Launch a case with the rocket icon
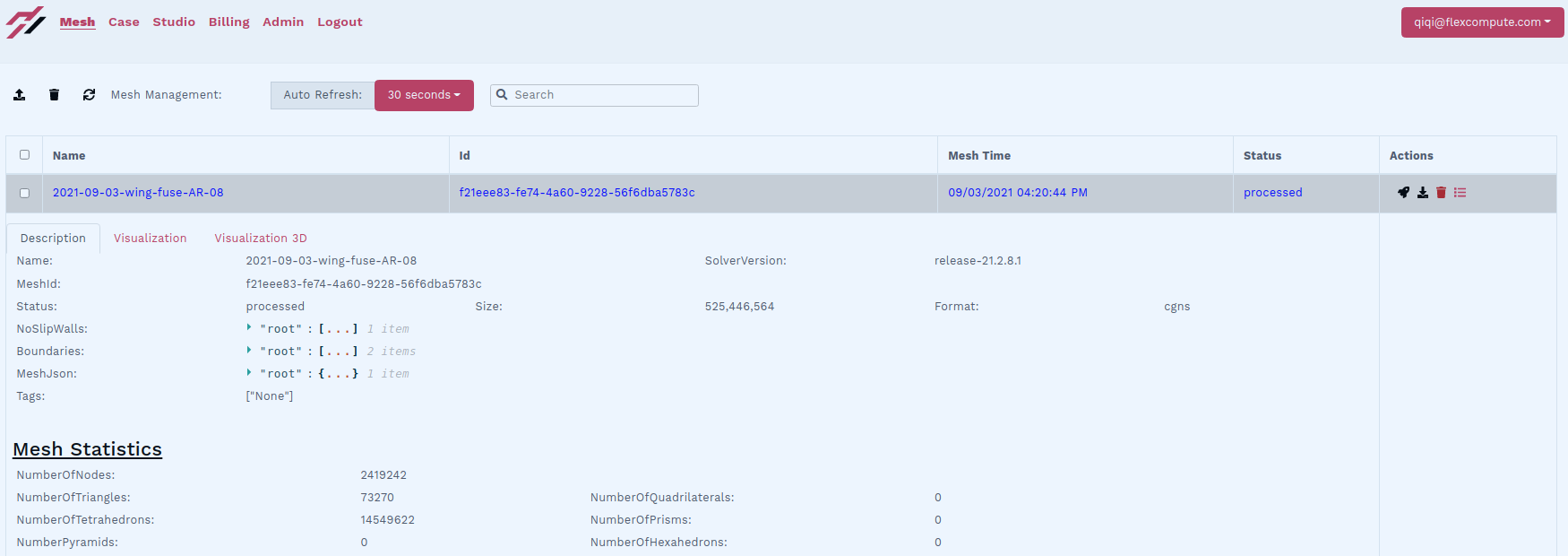This screenshot has height=556, width=1568. click(1403, 193)
